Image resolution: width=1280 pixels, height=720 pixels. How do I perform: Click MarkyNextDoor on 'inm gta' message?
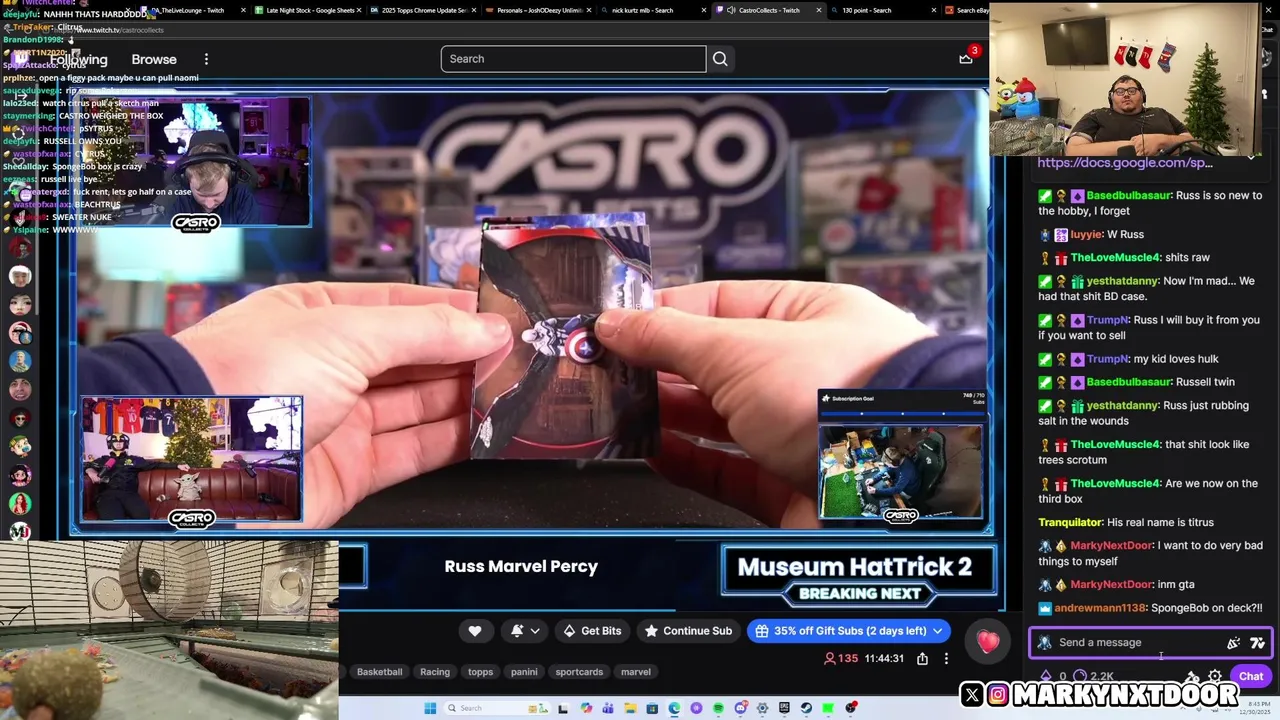point(1111,584)
